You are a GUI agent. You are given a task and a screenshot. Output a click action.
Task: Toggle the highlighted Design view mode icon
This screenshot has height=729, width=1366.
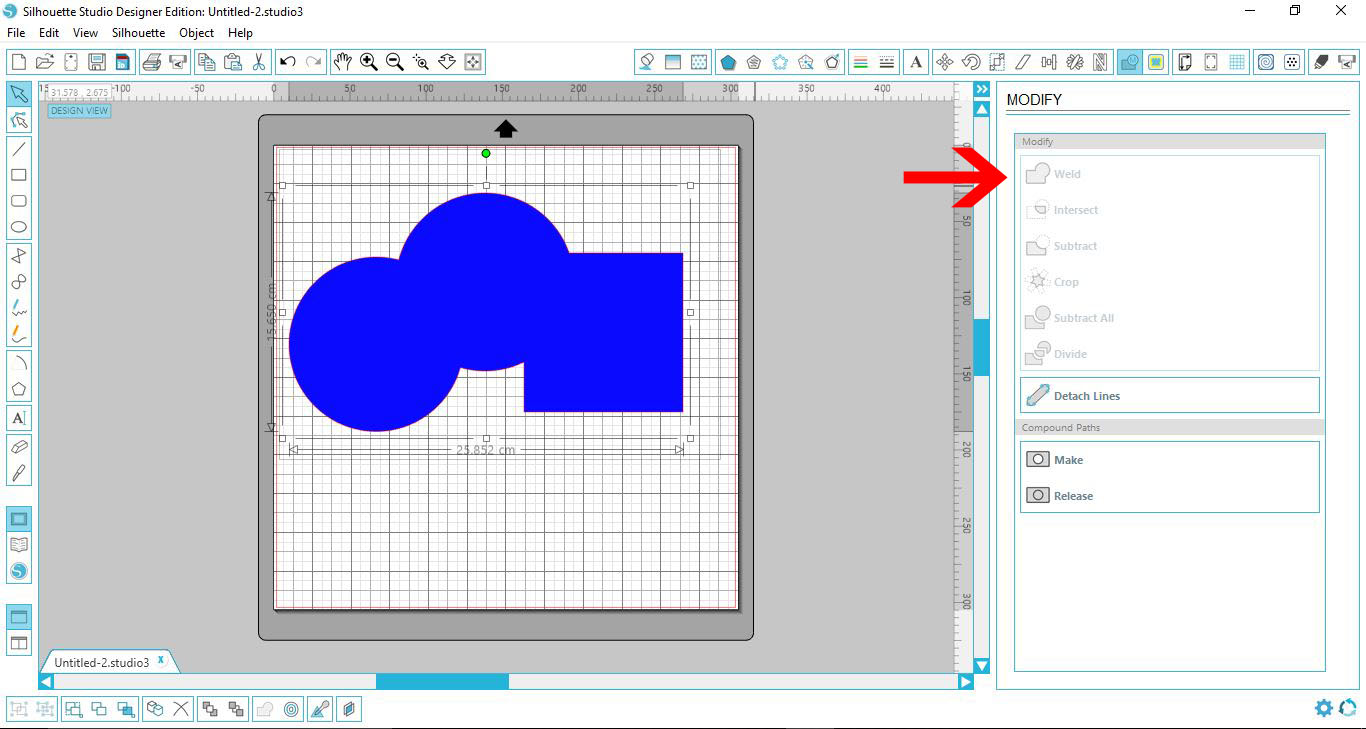[x=1129, y=61]
